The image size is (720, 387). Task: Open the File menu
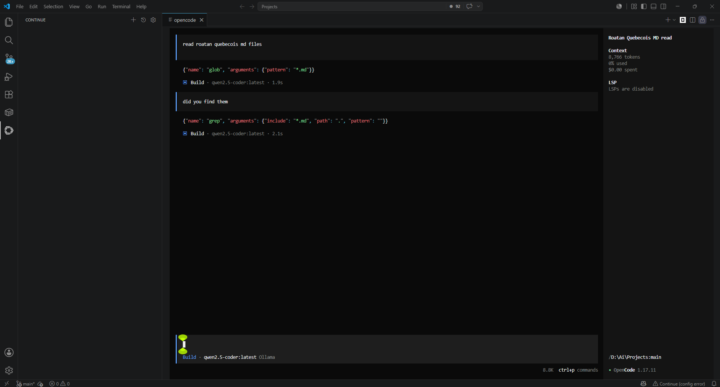[x=20, y=6]
